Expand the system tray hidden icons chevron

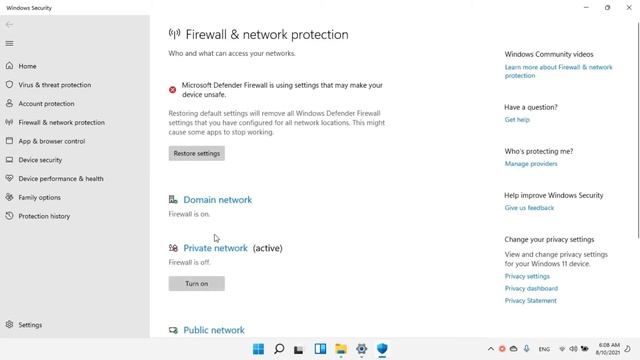click(x=491, y=349)
